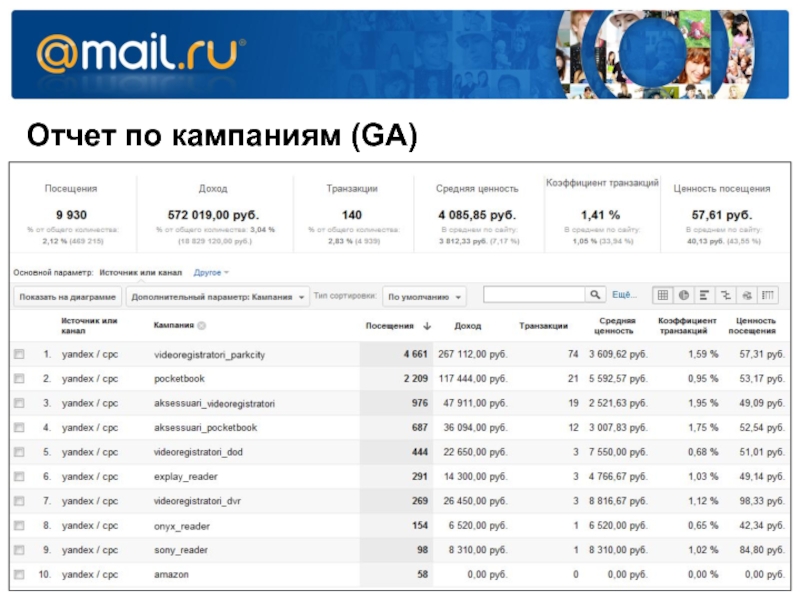The width and height of the screenshot is (800, 600).
Task: Click revenue value 22 650,00 руб.
Action: pyautogui.click(x=476, y=452)
